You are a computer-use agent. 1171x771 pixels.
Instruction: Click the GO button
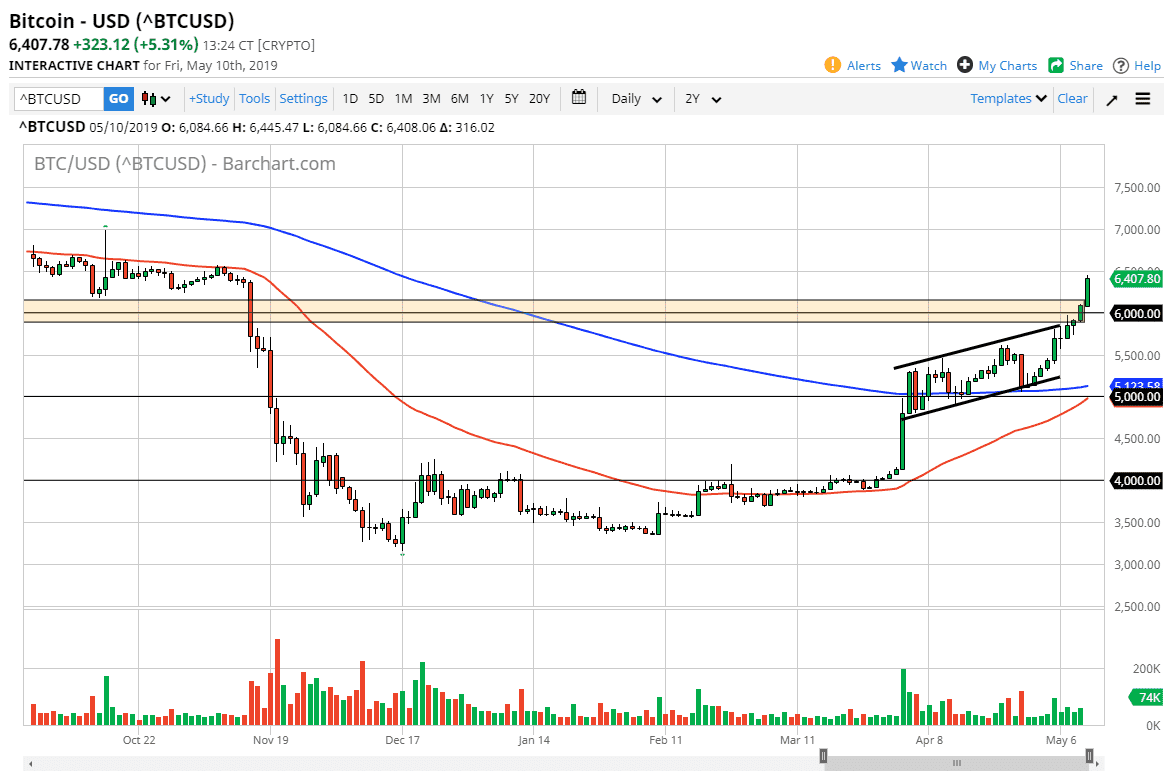click(x=118, y=98)
